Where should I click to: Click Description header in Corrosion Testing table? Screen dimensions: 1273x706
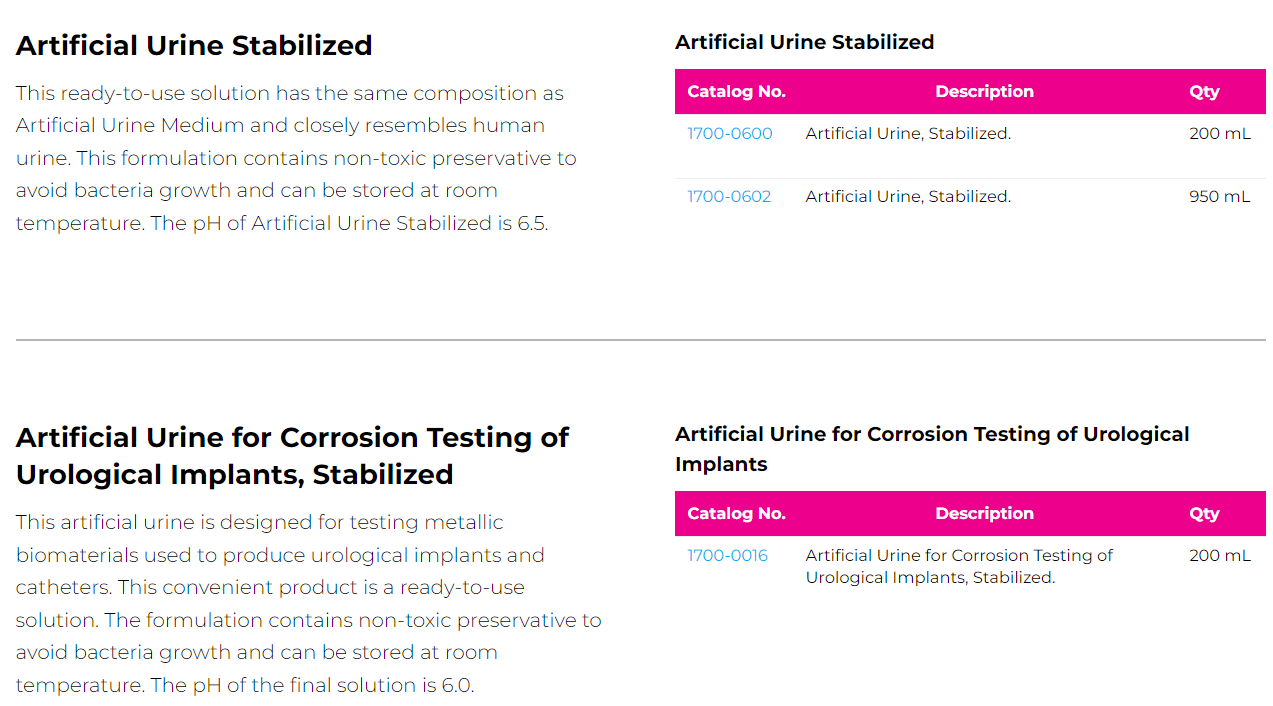984,514
